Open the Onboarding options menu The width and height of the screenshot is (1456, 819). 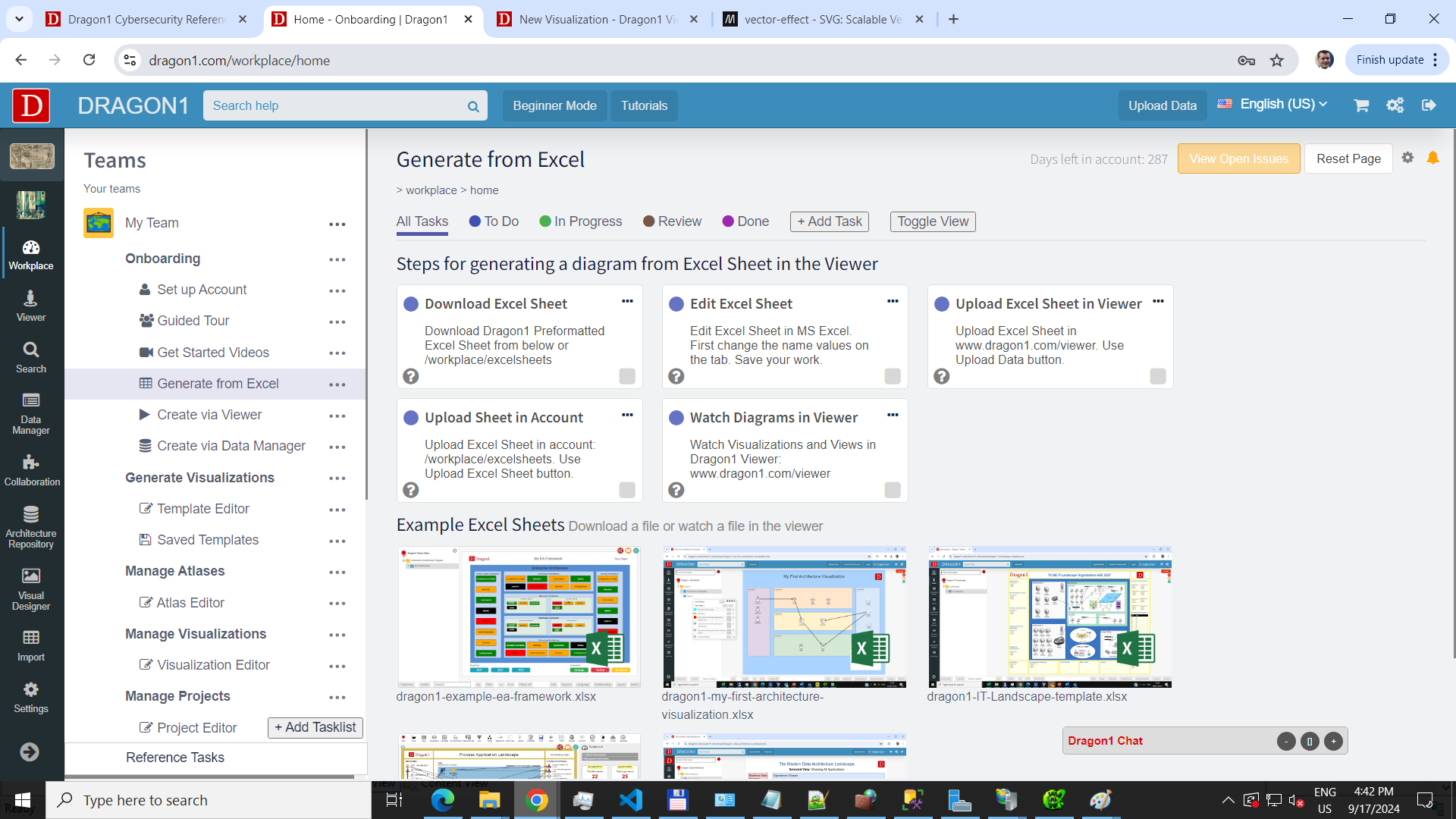coord(337,259)
